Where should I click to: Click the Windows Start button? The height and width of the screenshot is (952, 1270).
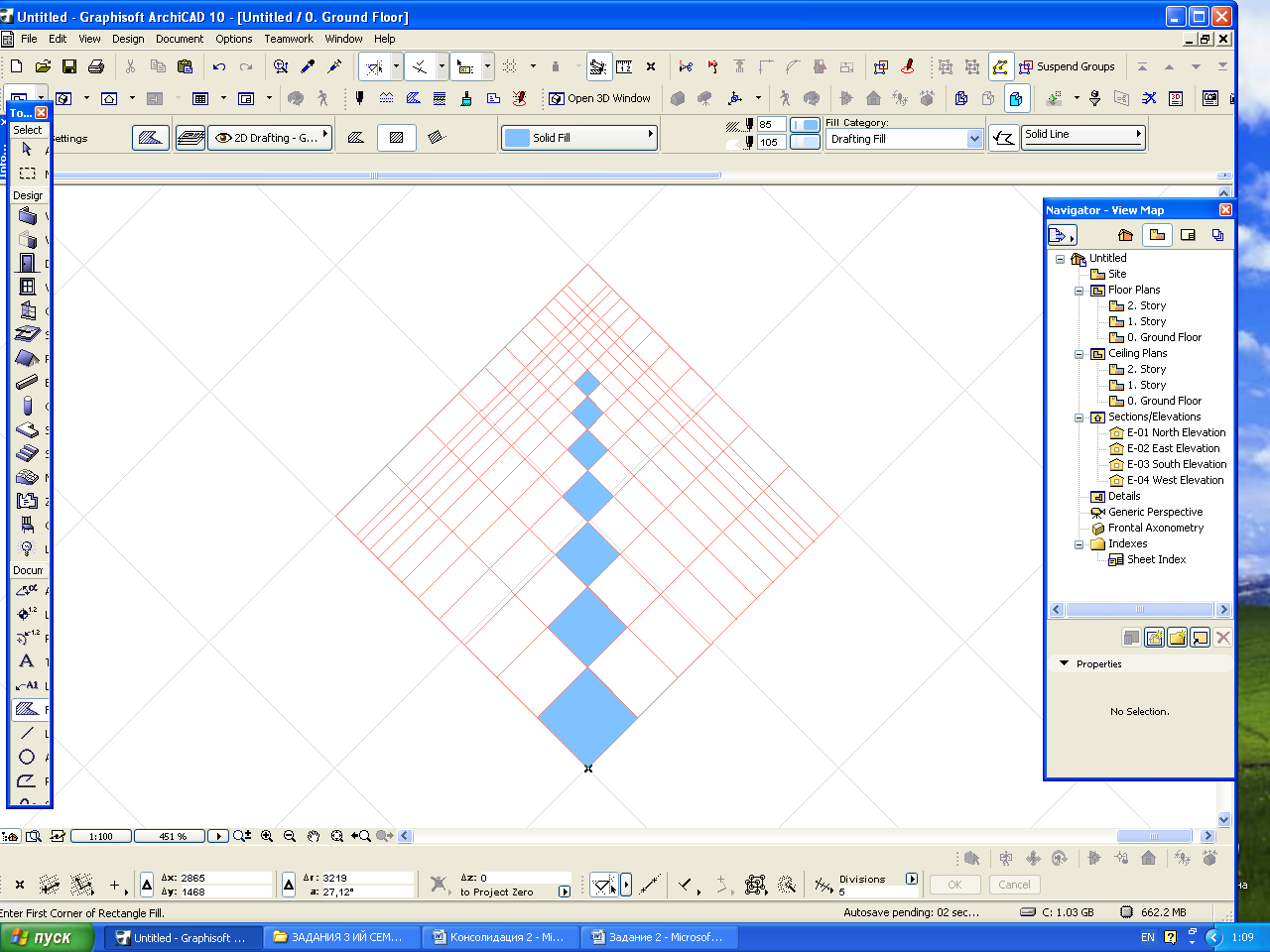47,937
